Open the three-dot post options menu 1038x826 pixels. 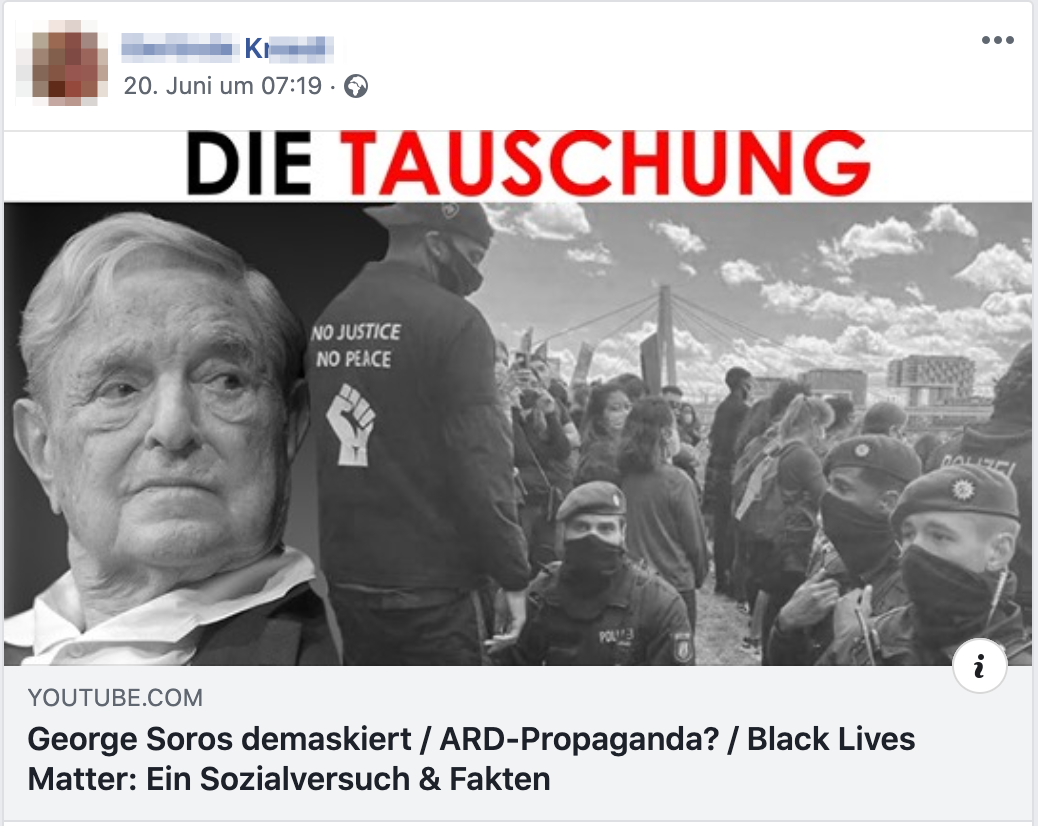(998, 40)
